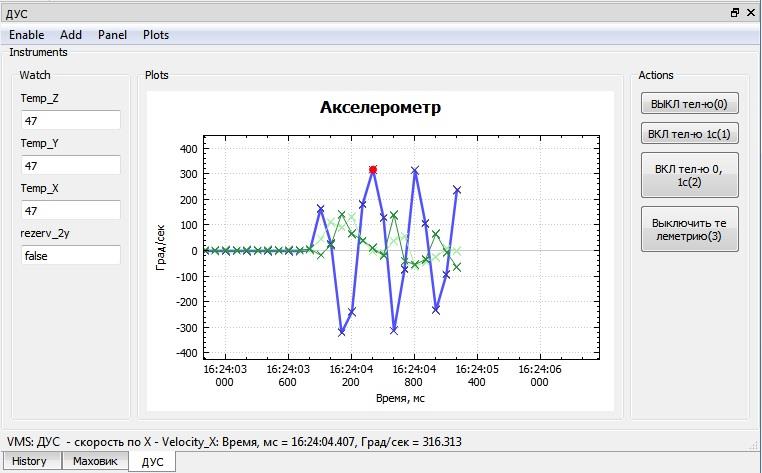This screenshot has width=762, height=473.
Task: Open the Enable menu
Action: tap(27, 35)
